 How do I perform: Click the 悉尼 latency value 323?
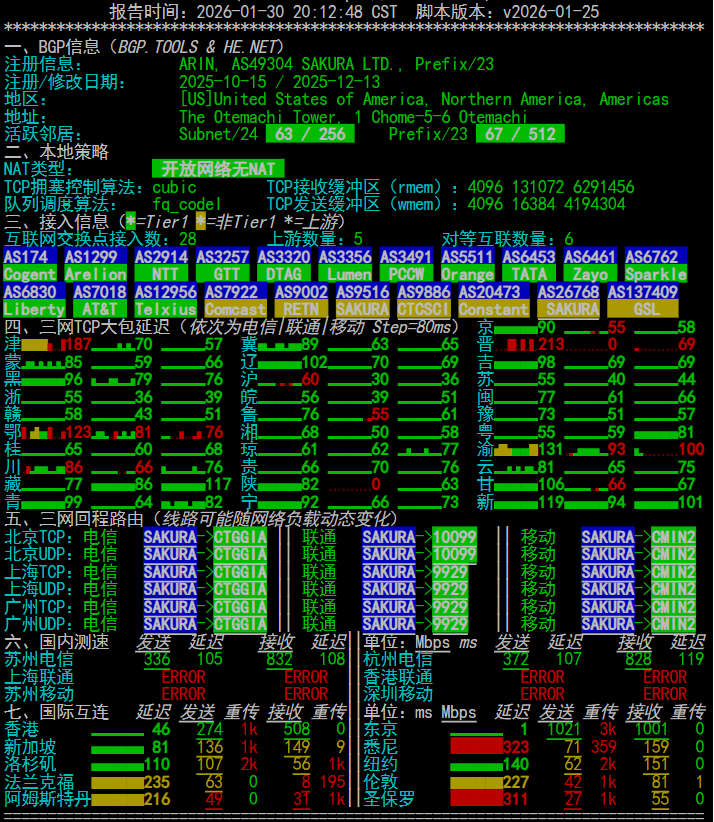[516, 747]
